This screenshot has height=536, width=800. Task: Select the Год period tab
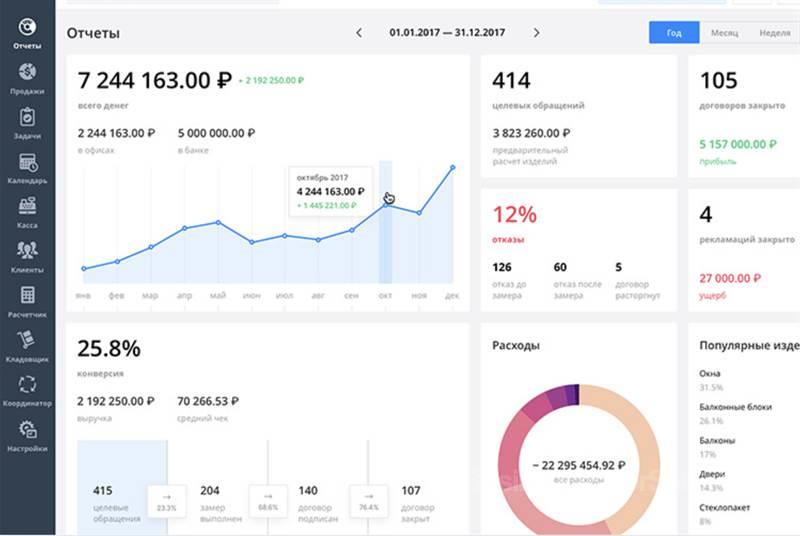click(x=674, y=33)
